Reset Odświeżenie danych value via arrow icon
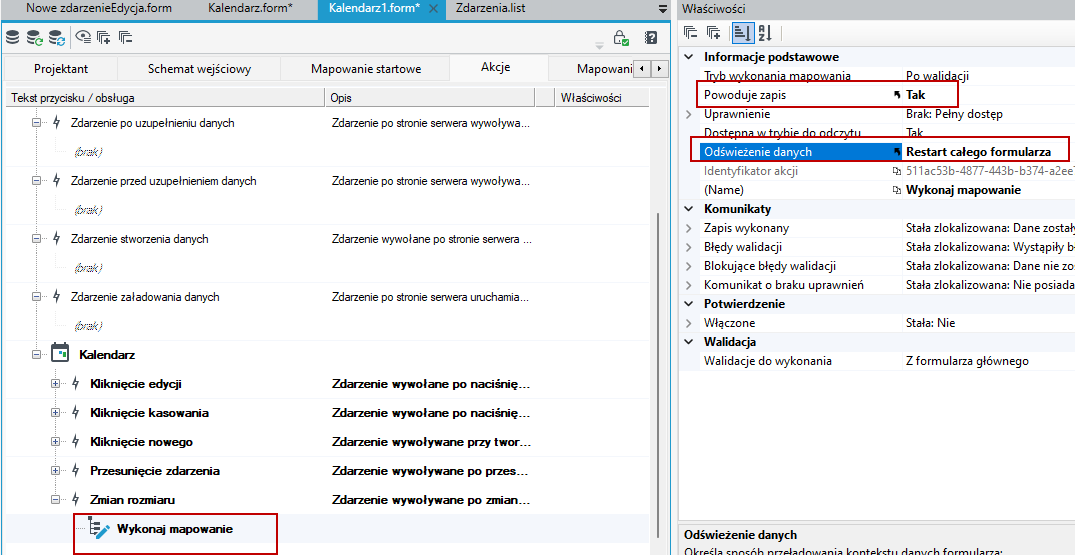This screenshot has height=555, width=1075. coord(897,152)
